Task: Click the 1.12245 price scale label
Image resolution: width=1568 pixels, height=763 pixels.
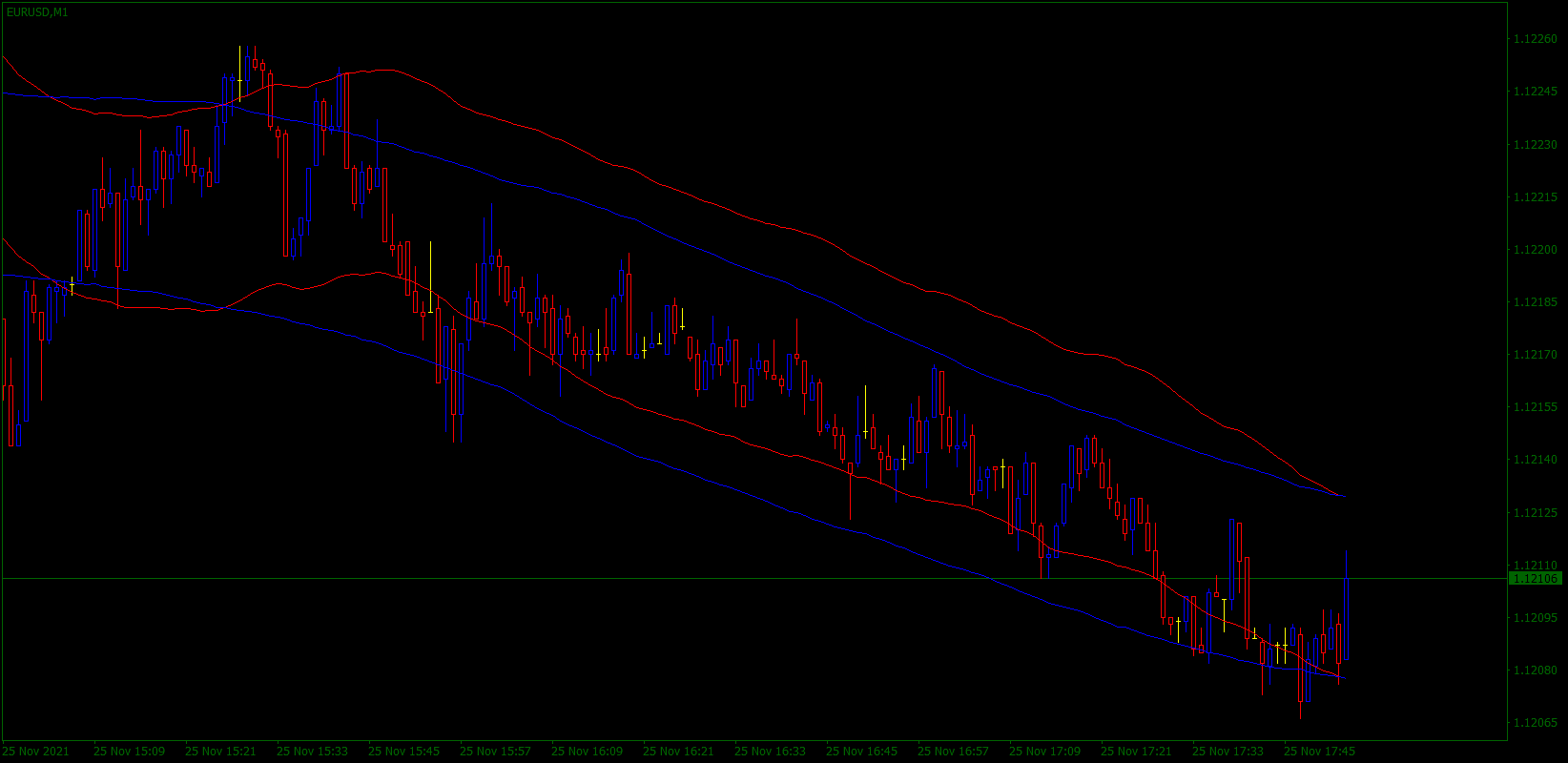Action: pyautogui.click(x=1536, y=92)
